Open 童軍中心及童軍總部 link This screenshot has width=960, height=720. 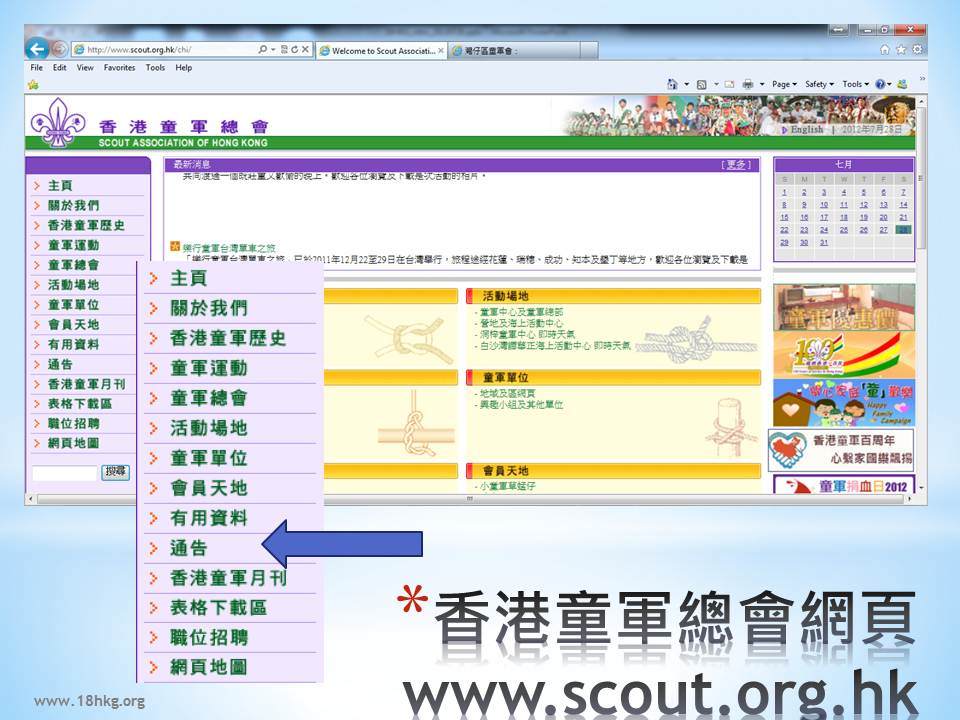tap(521, 312)
